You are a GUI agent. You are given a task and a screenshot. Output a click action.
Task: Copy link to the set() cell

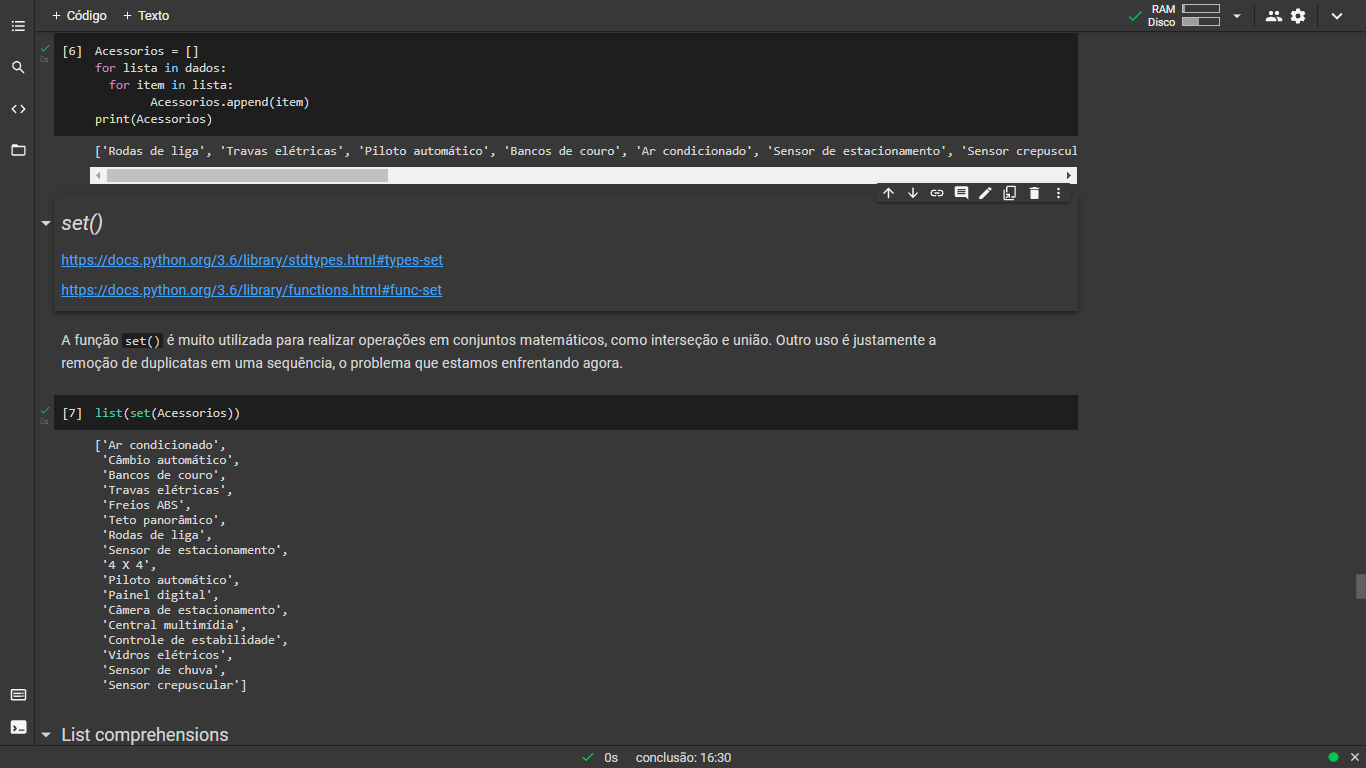937,193
